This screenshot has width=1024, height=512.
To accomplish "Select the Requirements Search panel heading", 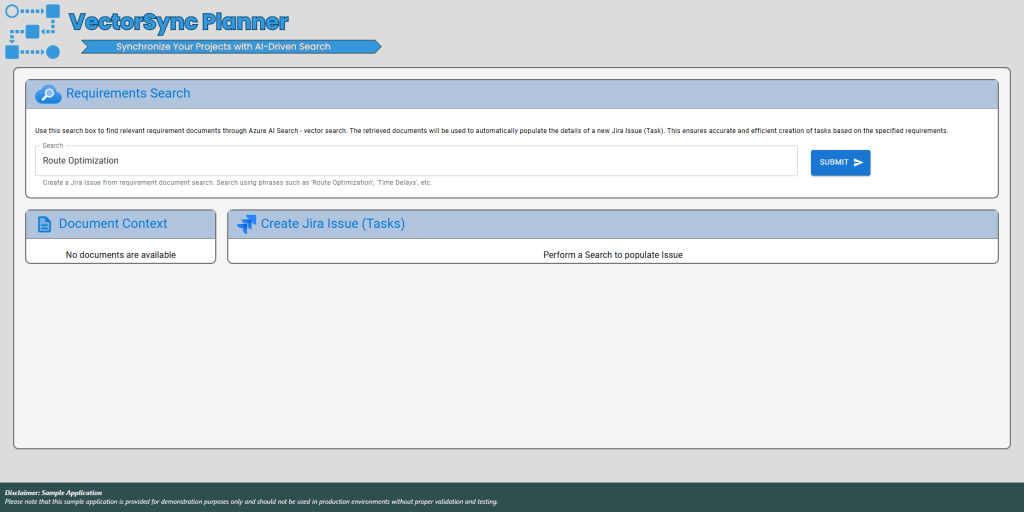I will click(128, 94).
